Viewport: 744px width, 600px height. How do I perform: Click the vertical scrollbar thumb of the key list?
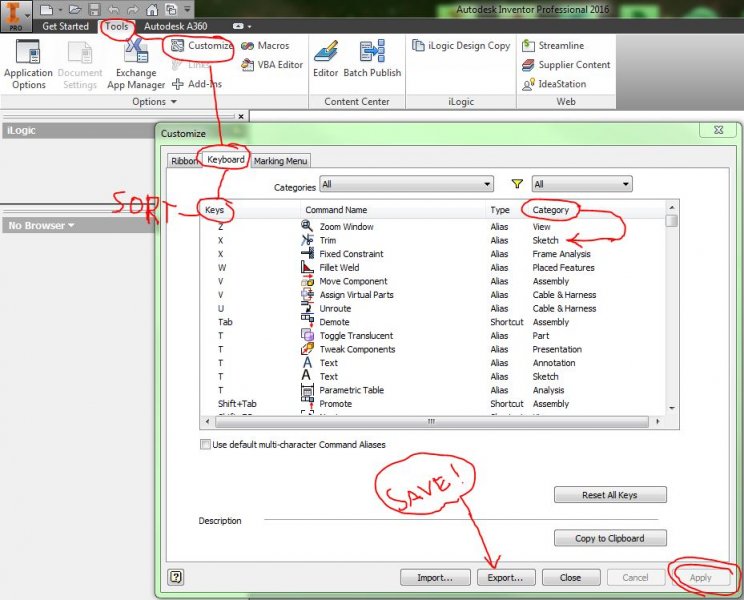(671, 221)
